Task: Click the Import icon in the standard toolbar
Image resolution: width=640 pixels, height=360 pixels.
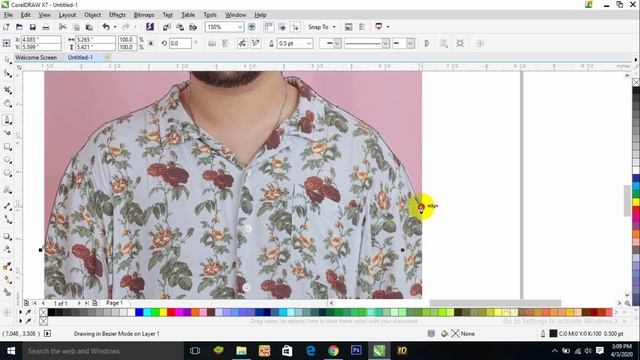Action: (167, 27)
